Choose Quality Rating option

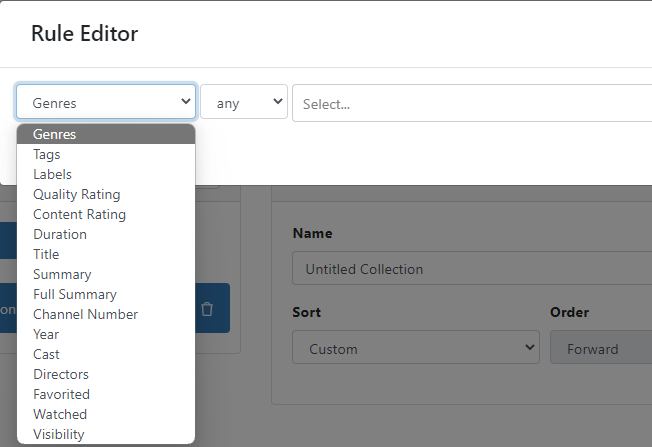pos(76,194)
